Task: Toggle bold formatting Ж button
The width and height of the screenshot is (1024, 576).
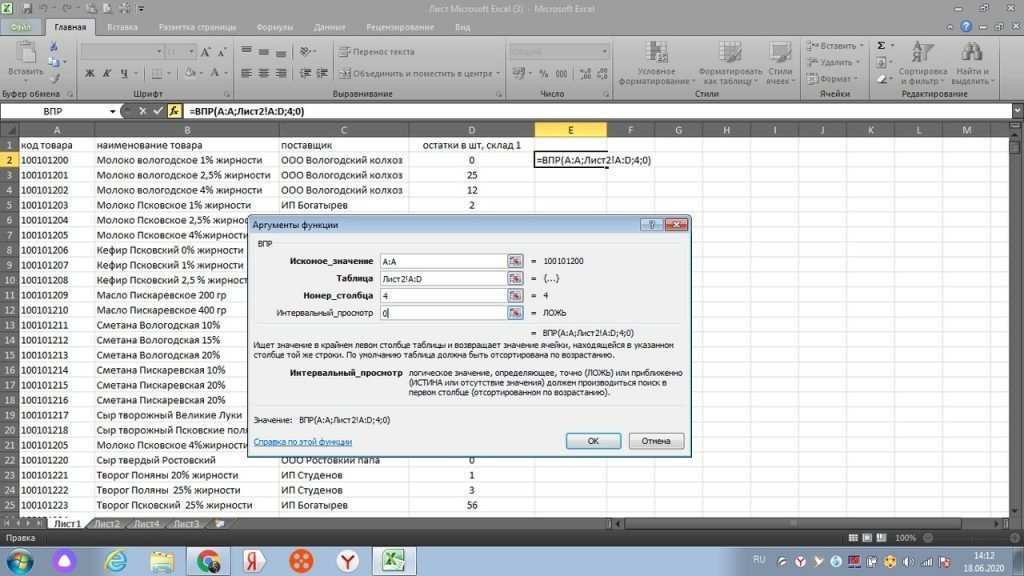Action: coord(90,73)
